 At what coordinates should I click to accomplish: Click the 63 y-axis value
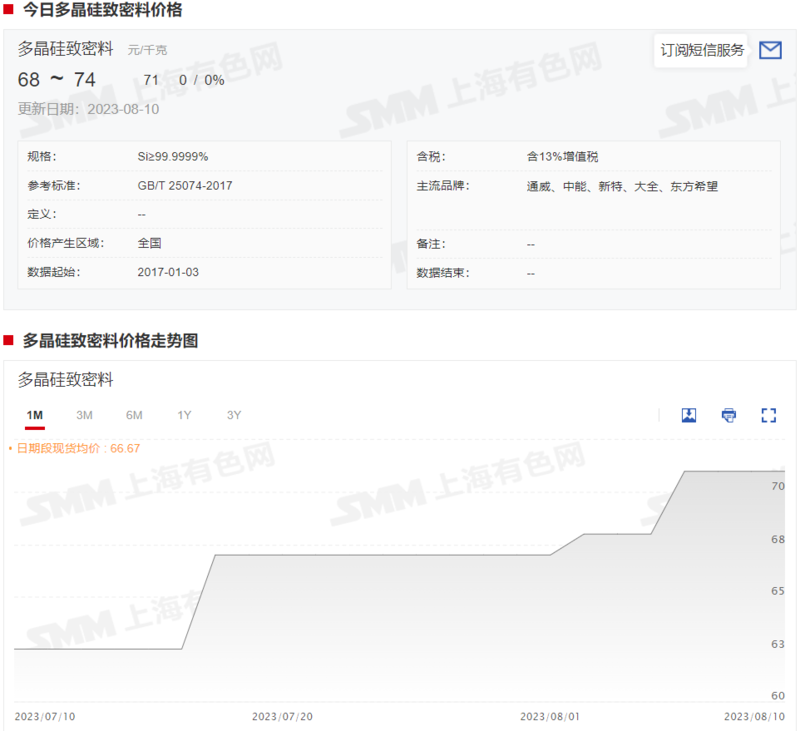[x=778, y=644]
